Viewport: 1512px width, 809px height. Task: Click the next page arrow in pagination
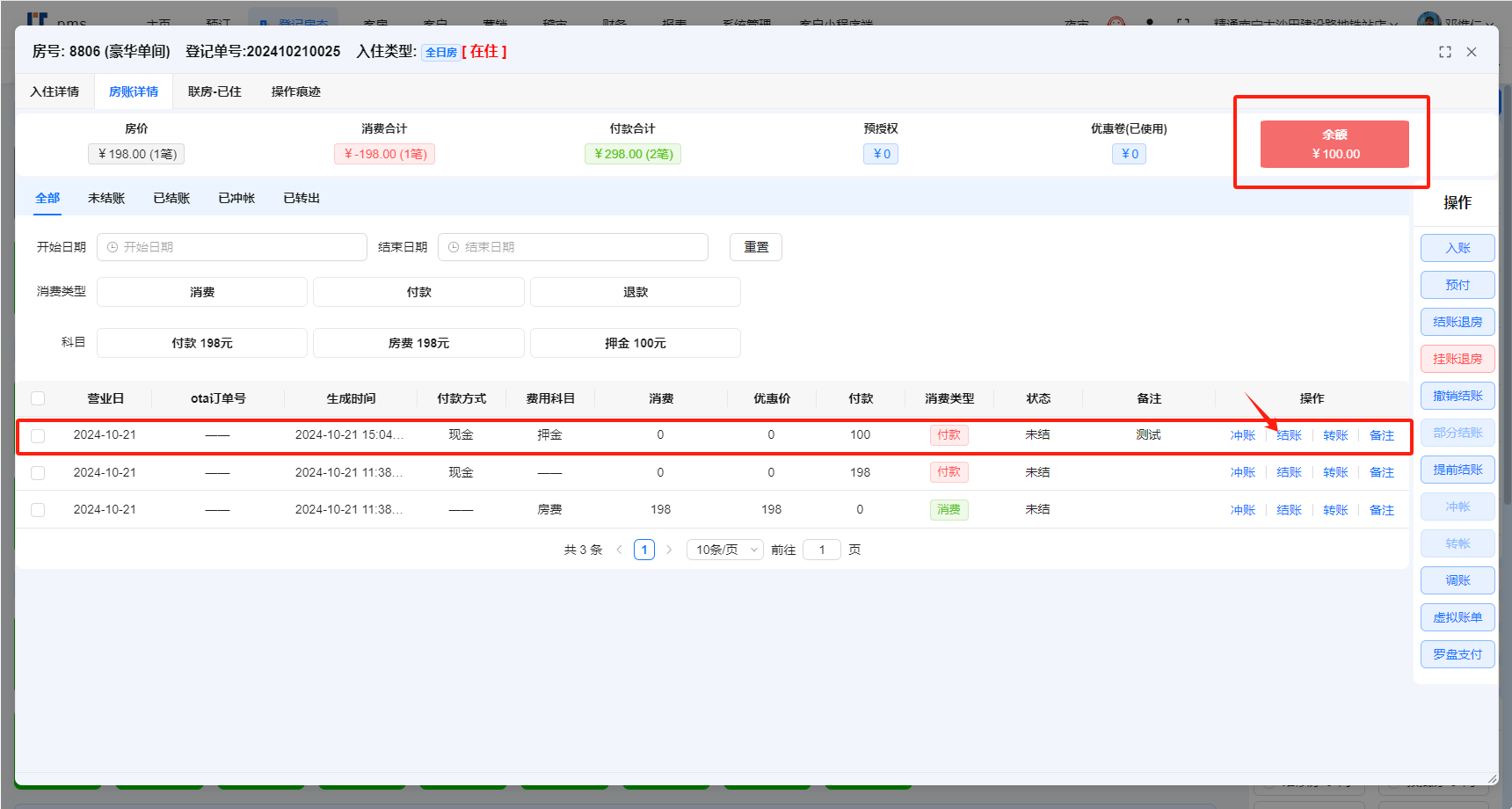pyautogui.click(x=669, y=550)
